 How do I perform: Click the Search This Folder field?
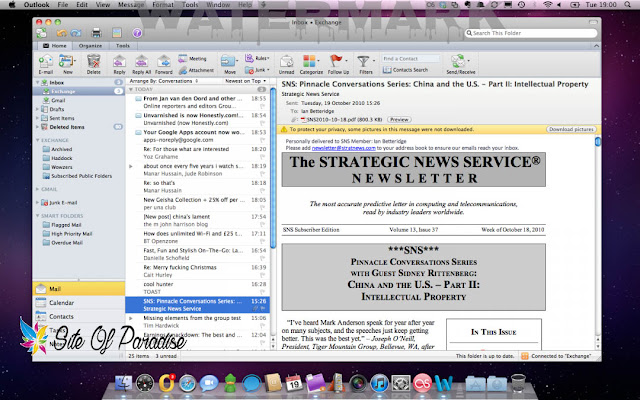[531, 33]
